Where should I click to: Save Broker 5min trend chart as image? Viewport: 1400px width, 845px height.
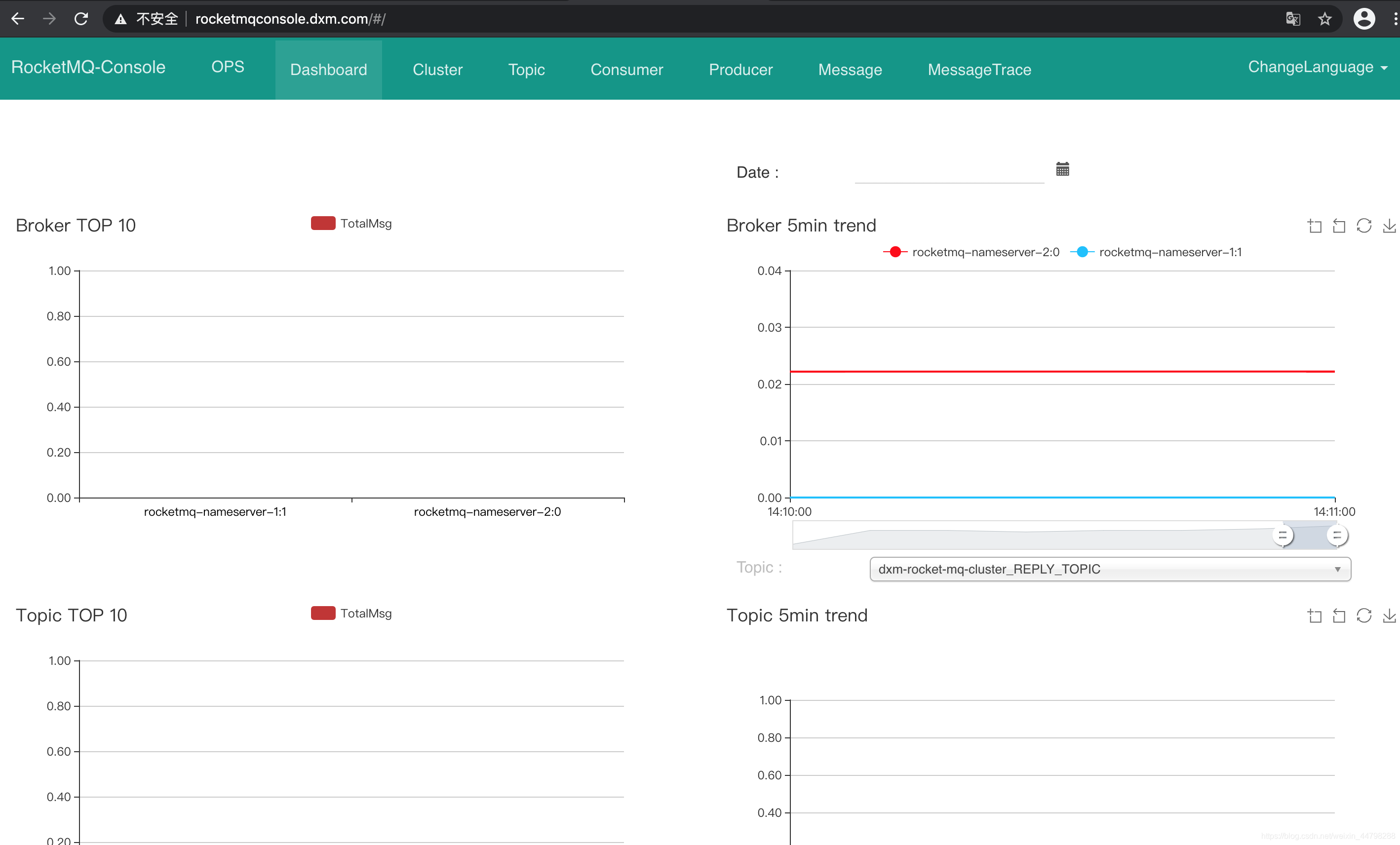1389,226
